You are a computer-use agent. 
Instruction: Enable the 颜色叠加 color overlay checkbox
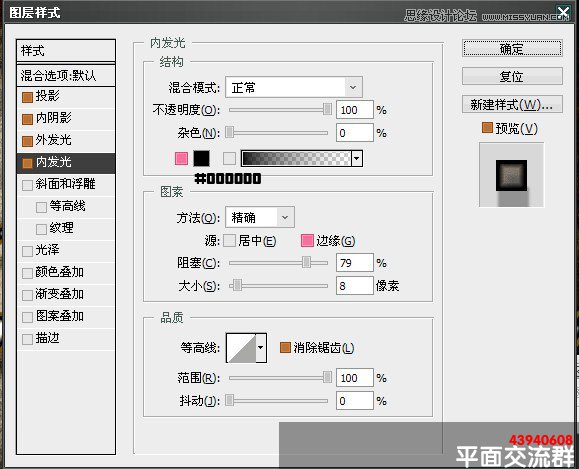click(x=27, y=273)
